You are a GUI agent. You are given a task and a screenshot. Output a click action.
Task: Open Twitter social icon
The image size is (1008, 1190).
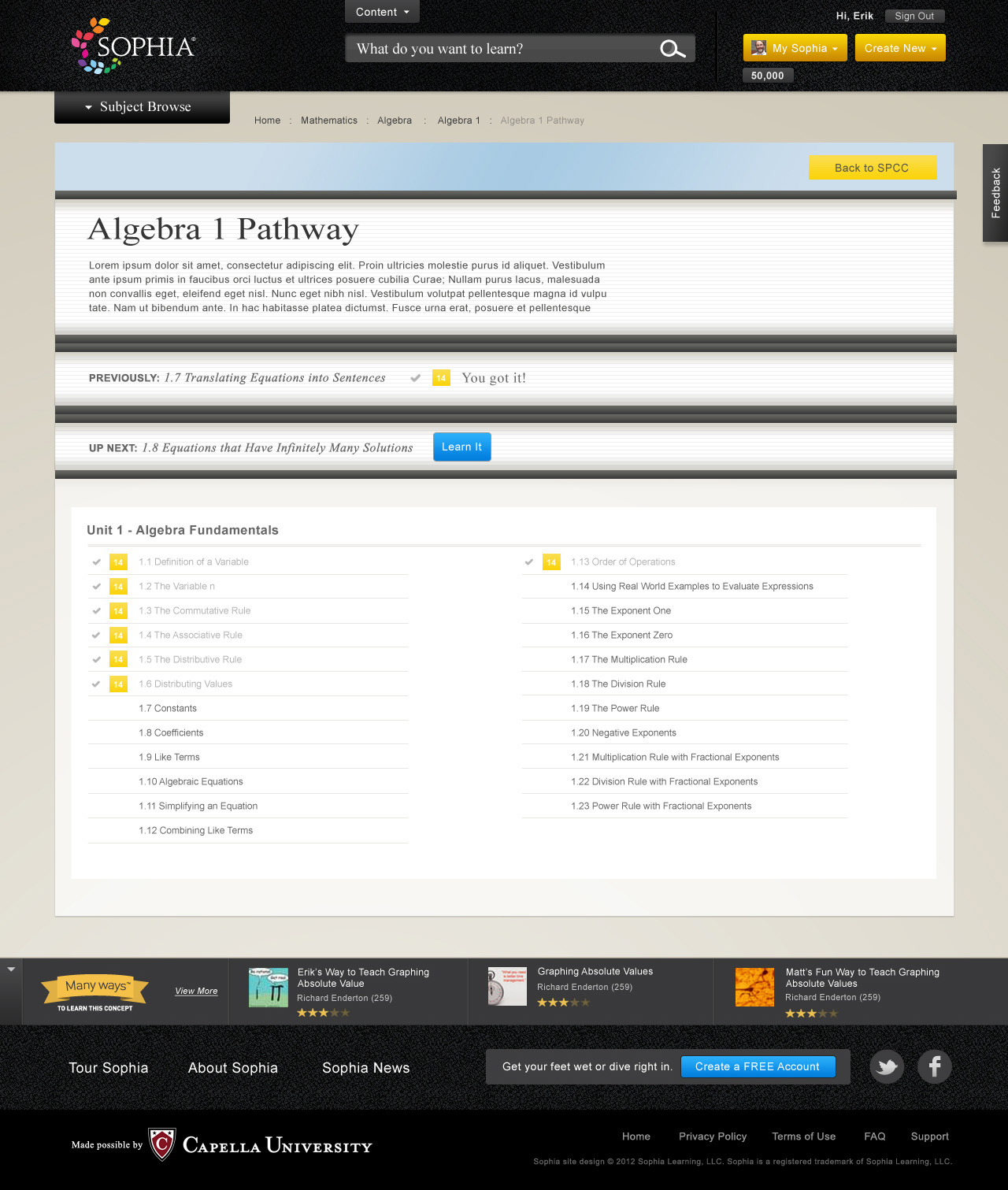[x=887, y=1067]
